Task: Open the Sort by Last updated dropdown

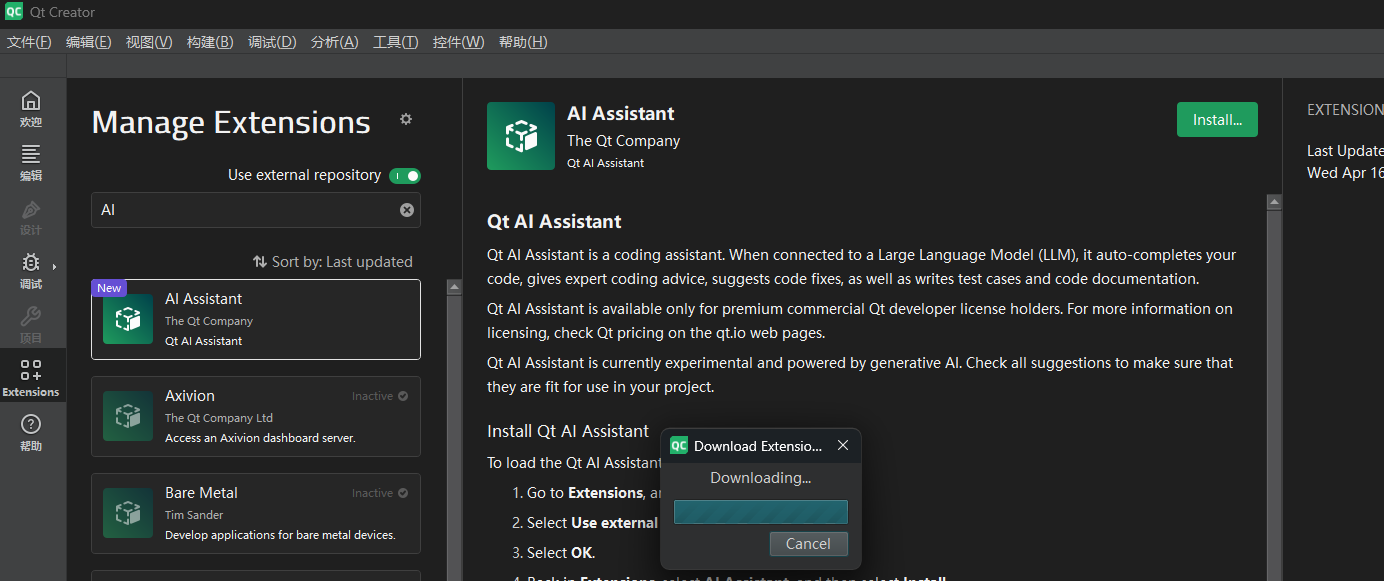Action: (x=333, y=261)
